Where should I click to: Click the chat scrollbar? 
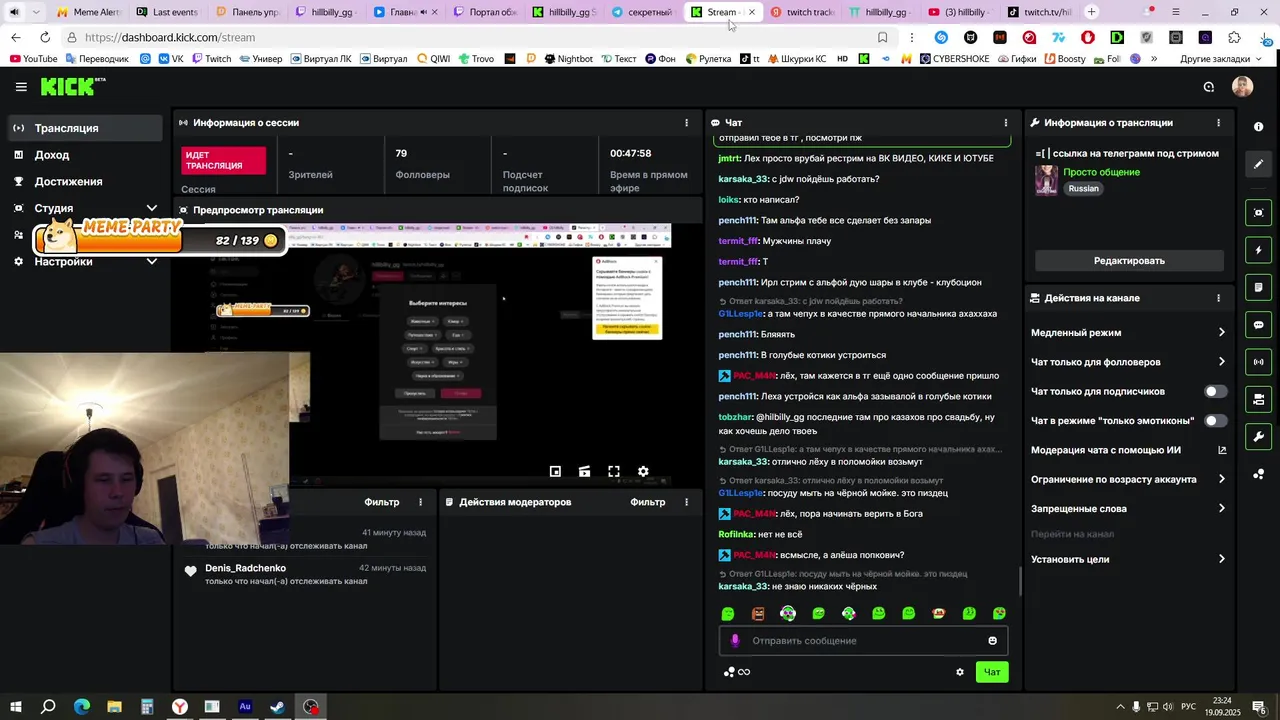pyautogui.click(x=1020, y=580)
